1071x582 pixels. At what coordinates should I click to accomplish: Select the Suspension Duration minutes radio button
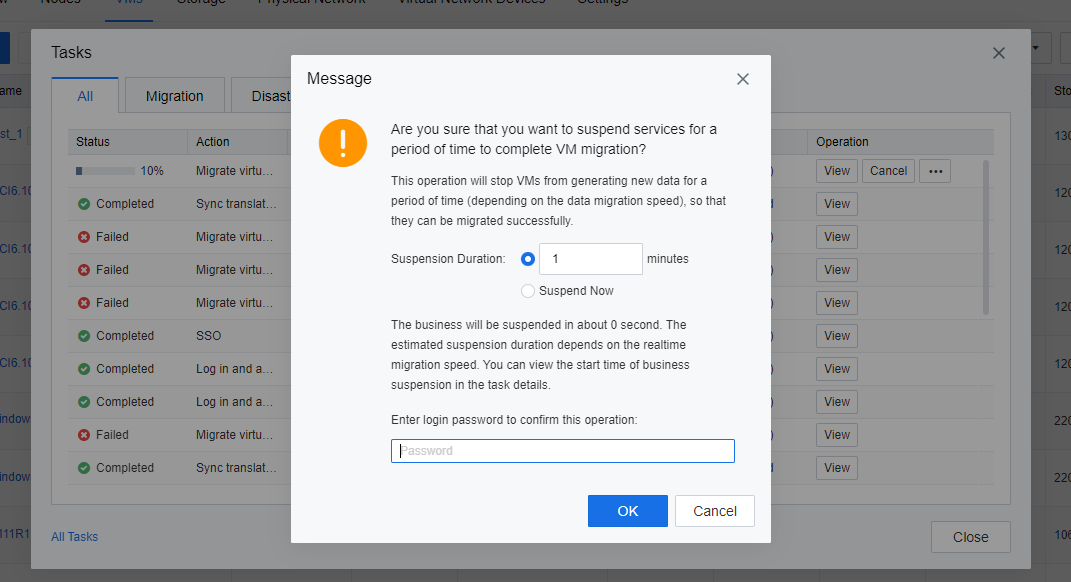point(527,259)
